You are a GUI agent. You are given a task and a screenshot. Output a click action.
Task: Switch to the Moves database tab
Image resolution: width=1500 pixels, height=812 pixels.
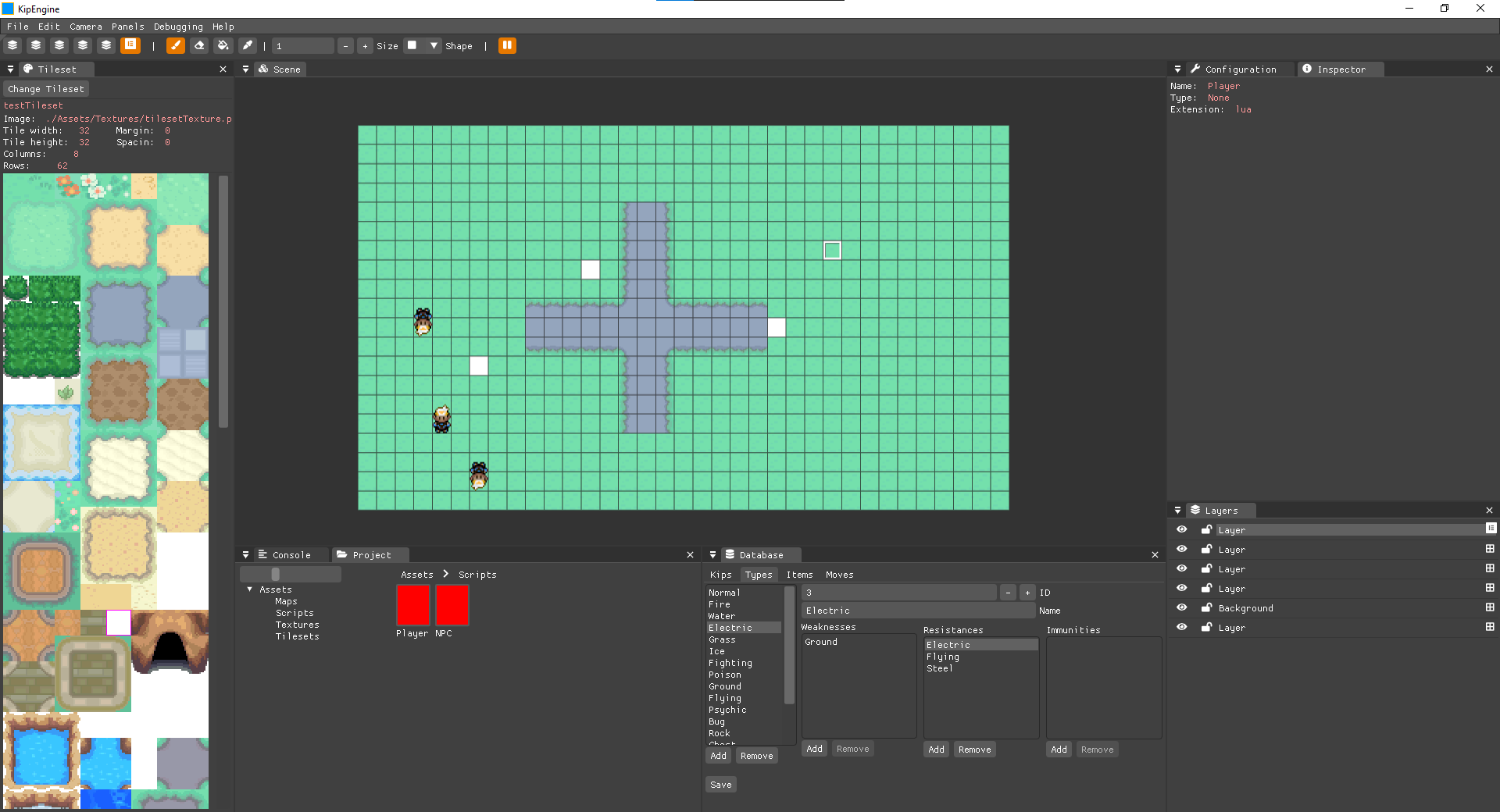tap(839, 575)
